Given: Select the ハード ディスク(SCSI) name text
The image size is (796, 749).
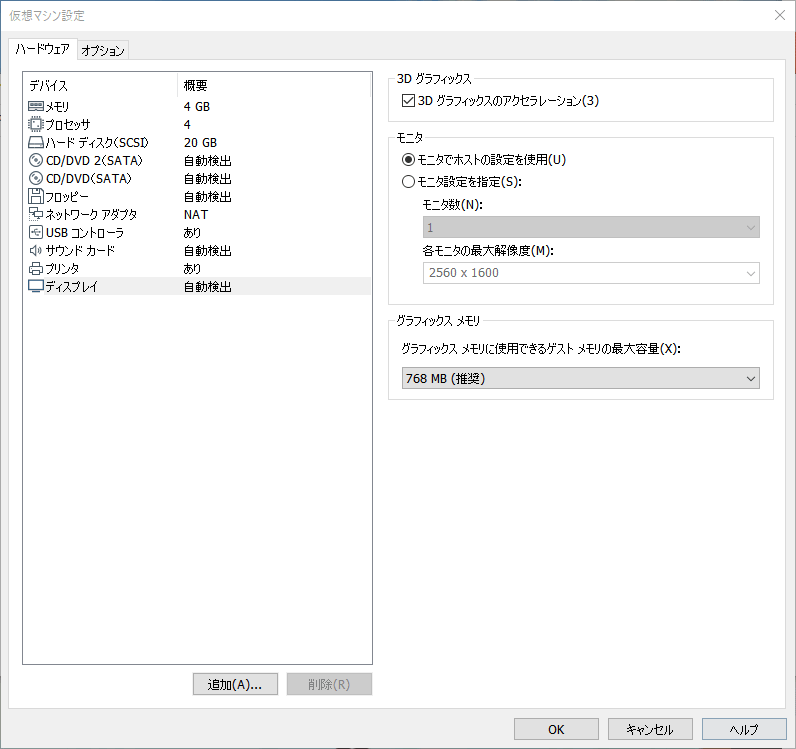Looking at the screenshot, I should [97, 143].
